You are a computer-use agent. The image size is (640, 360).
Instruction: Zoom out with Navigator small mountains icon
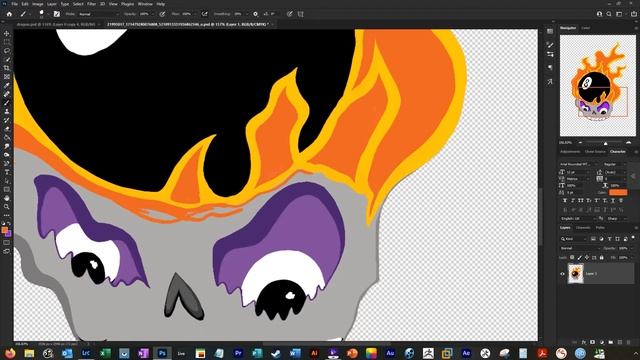580,142
